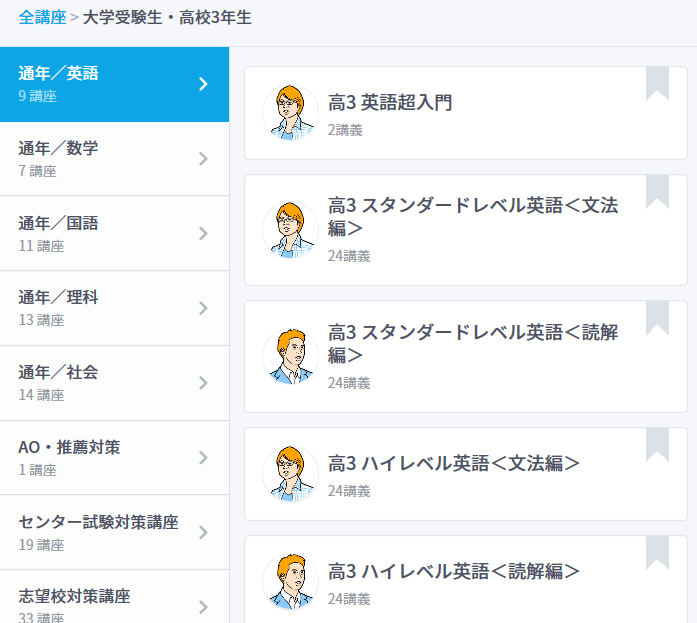Image resolution: width=697 pixels, height=623 pixels.
Task: Open 高3 ハイレベル英語<文法編> title
Action: click(454, 463)
